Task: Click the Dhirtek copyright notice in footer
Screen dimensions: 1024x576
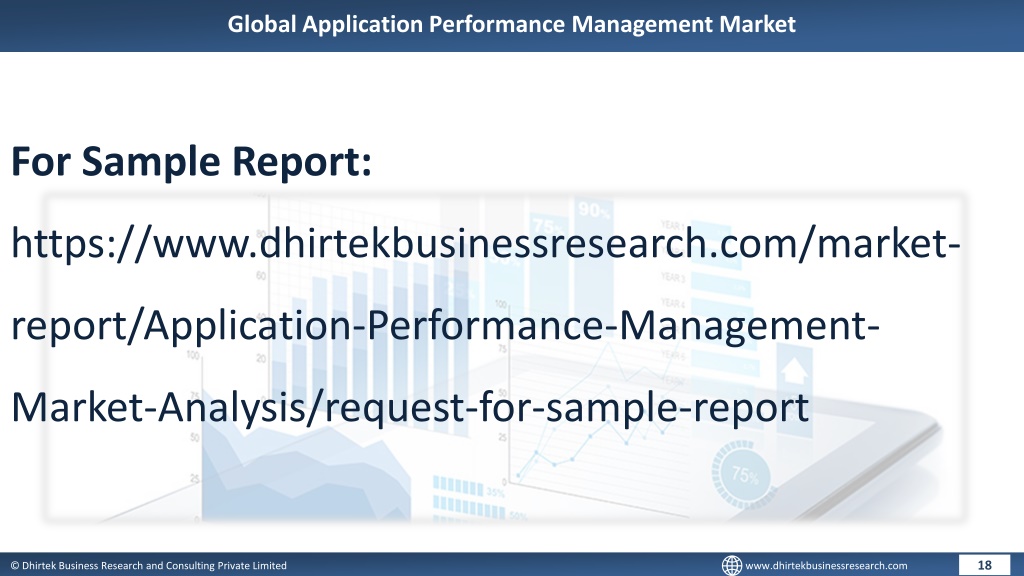Action: click(148, 566)
